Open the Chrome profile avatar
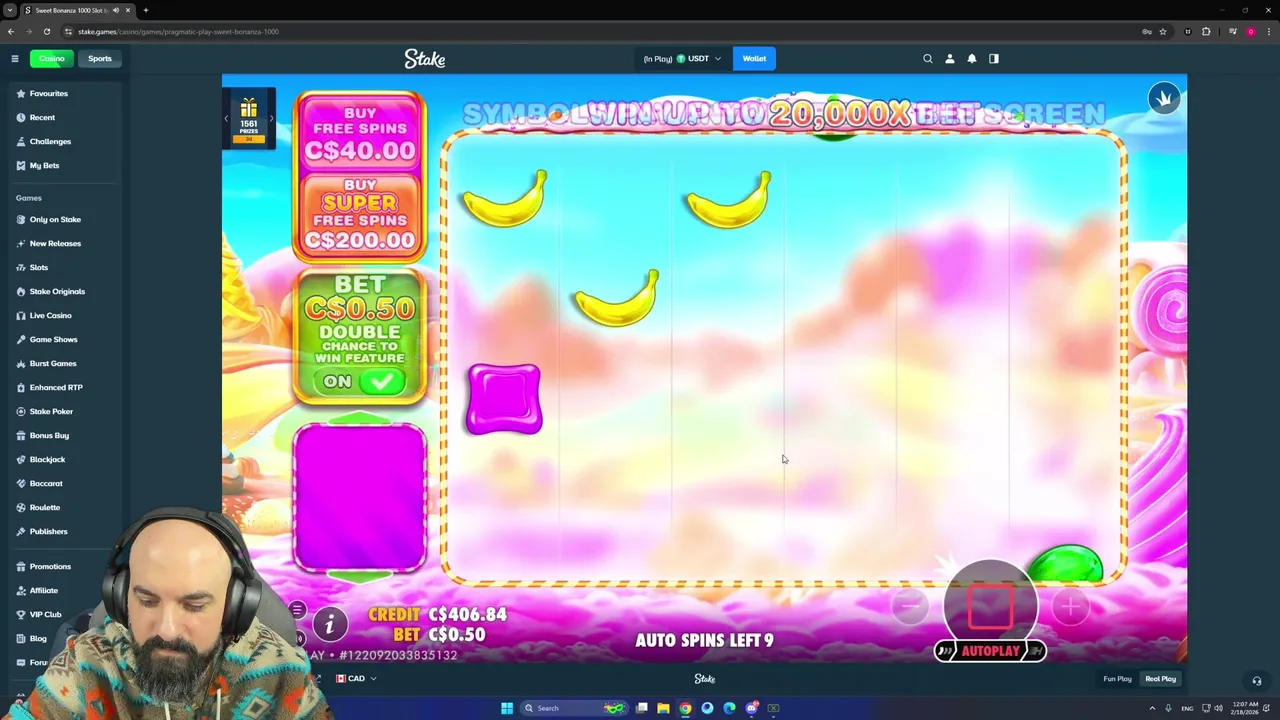The image size is (1280, 720). click(x=1250, y=31)
